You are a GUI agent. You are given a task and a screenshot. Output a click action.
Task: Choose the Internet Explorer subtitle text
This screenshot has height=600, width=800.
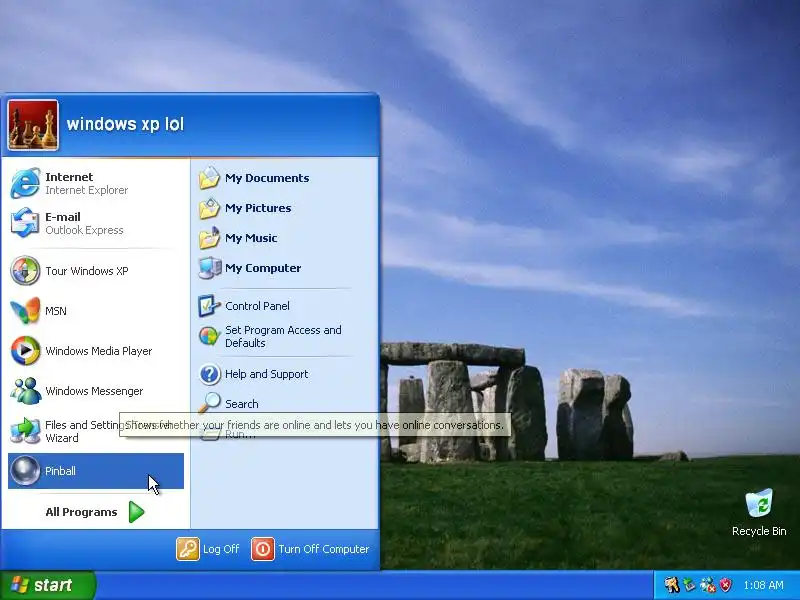[87, 190]
